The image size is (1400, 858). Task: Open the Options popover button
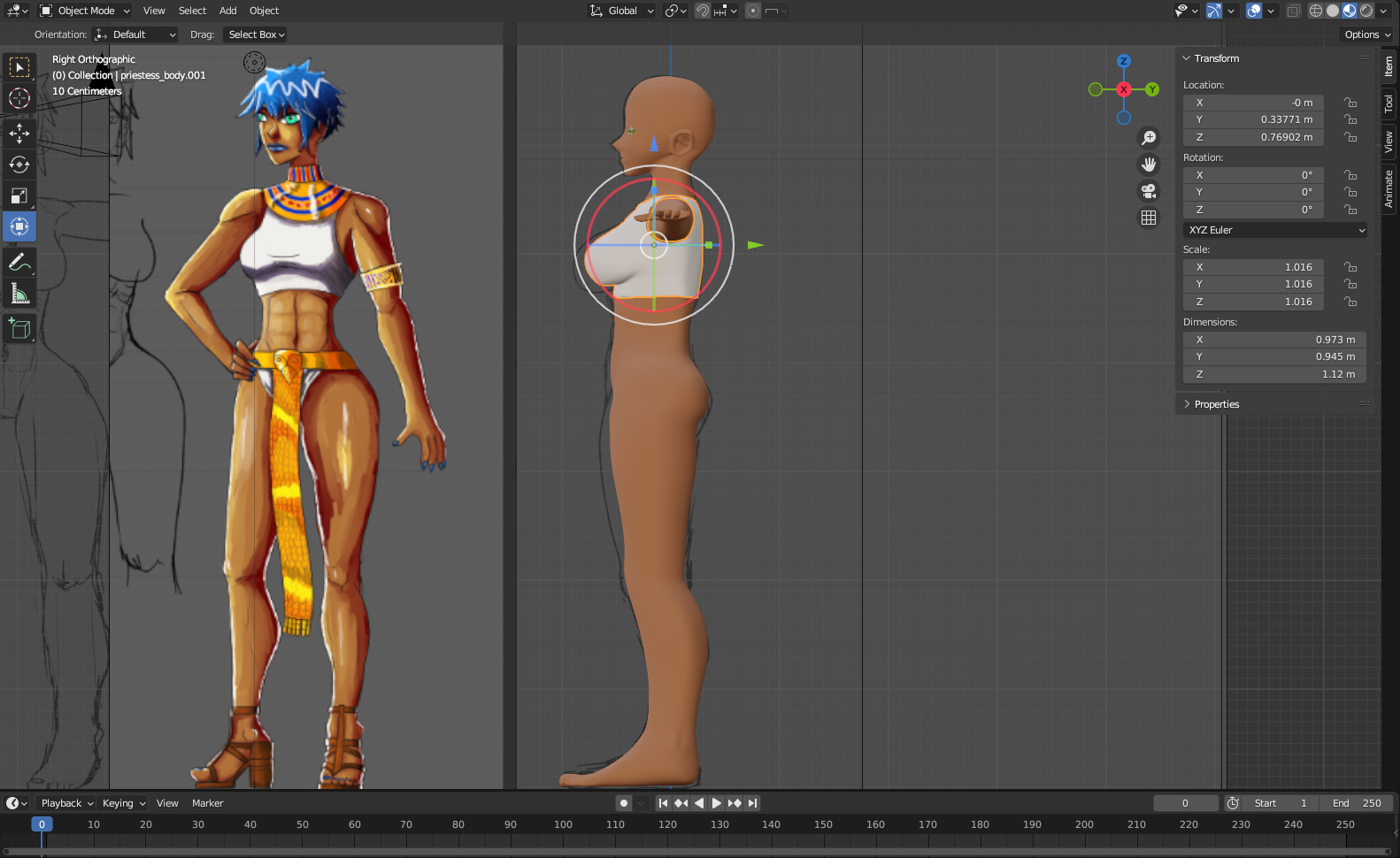pyautogui.click(x=1366, y=34)
